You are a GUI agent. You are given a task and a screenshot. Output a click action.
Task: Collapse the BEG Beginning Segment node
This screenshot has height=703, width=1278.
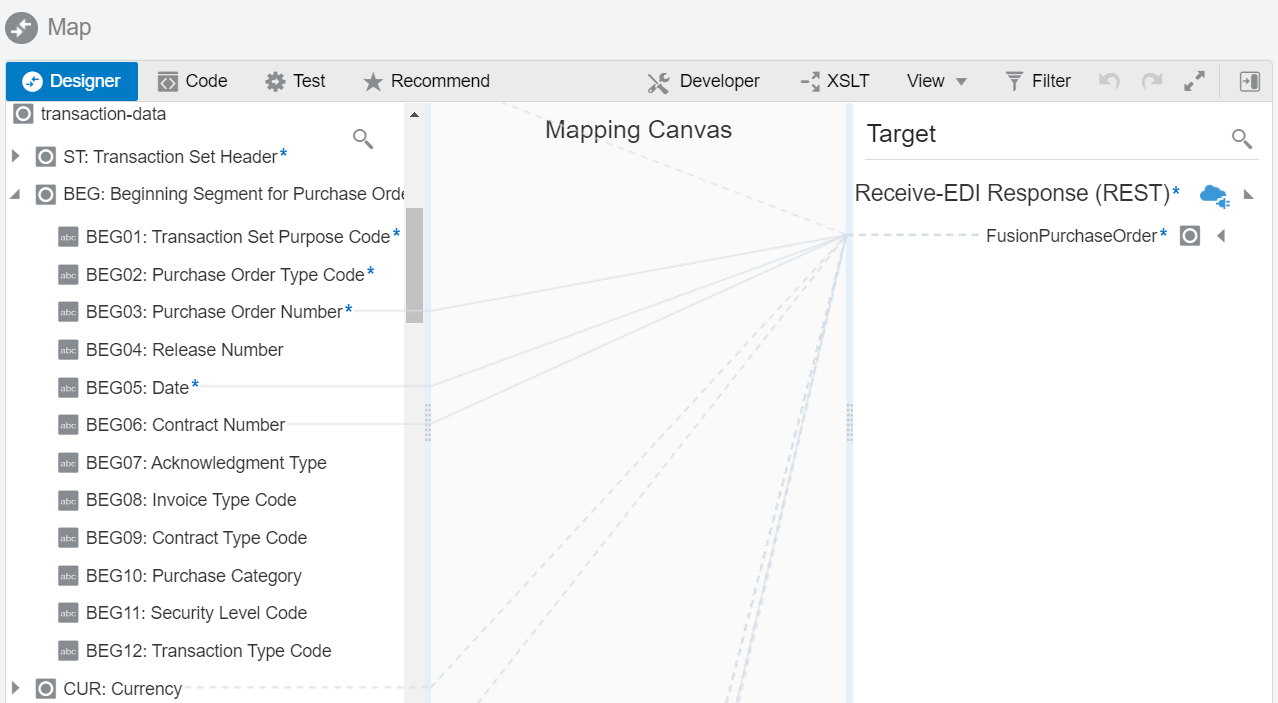click(14, 194)
